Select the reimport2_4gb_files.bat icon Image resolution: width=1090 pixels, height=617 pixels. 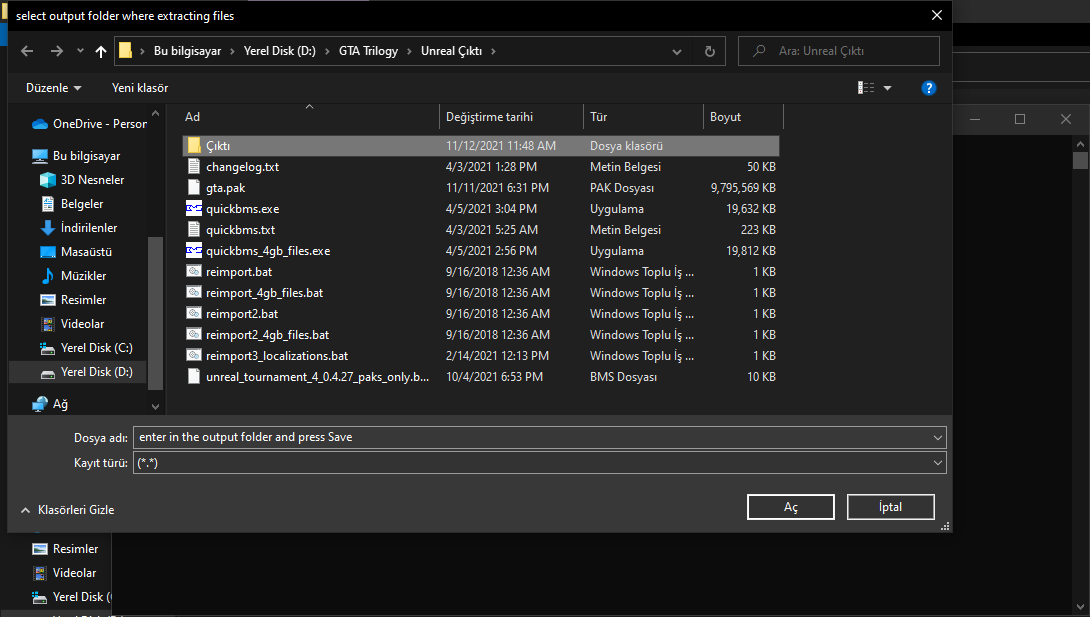194,334
